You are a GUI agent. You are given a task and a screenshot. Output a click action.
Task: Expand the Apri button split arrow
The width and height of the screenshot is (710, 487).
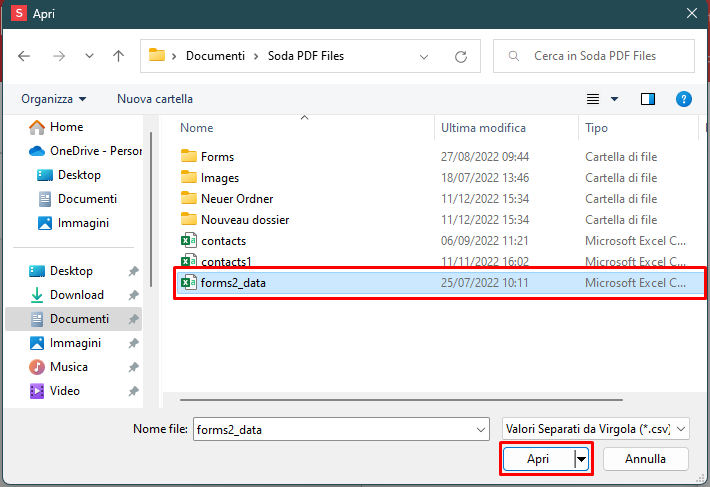pos(581,459)
